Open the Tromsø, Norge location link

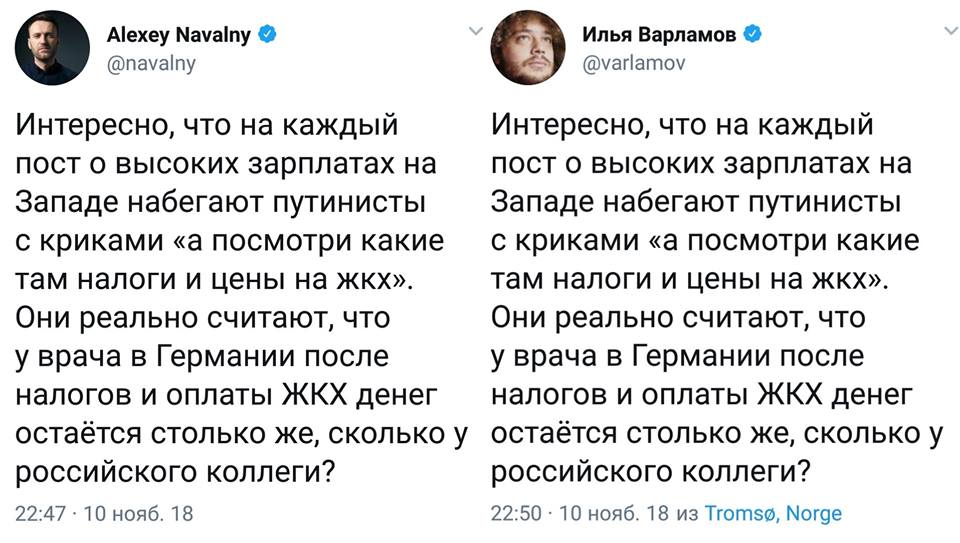775,514
